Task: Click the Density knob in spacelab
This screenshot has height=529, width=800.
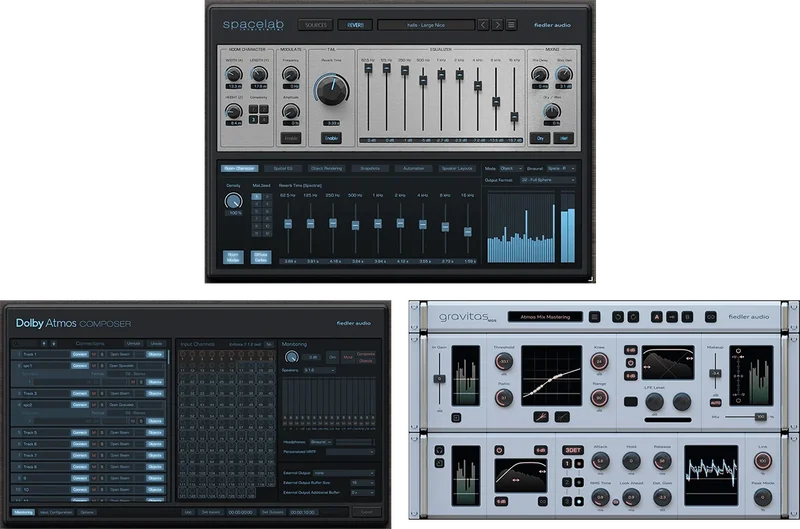Action: 233,201
